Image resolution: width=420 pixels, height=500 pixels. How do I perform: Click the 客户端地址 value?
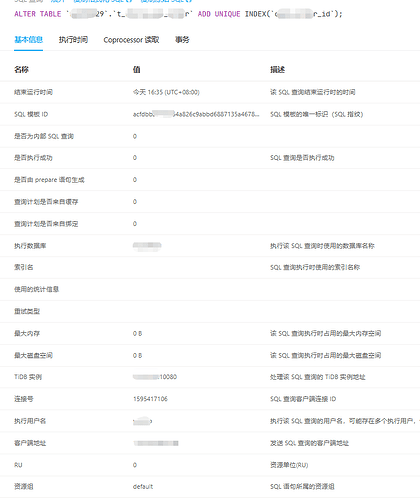coord(156,443)
